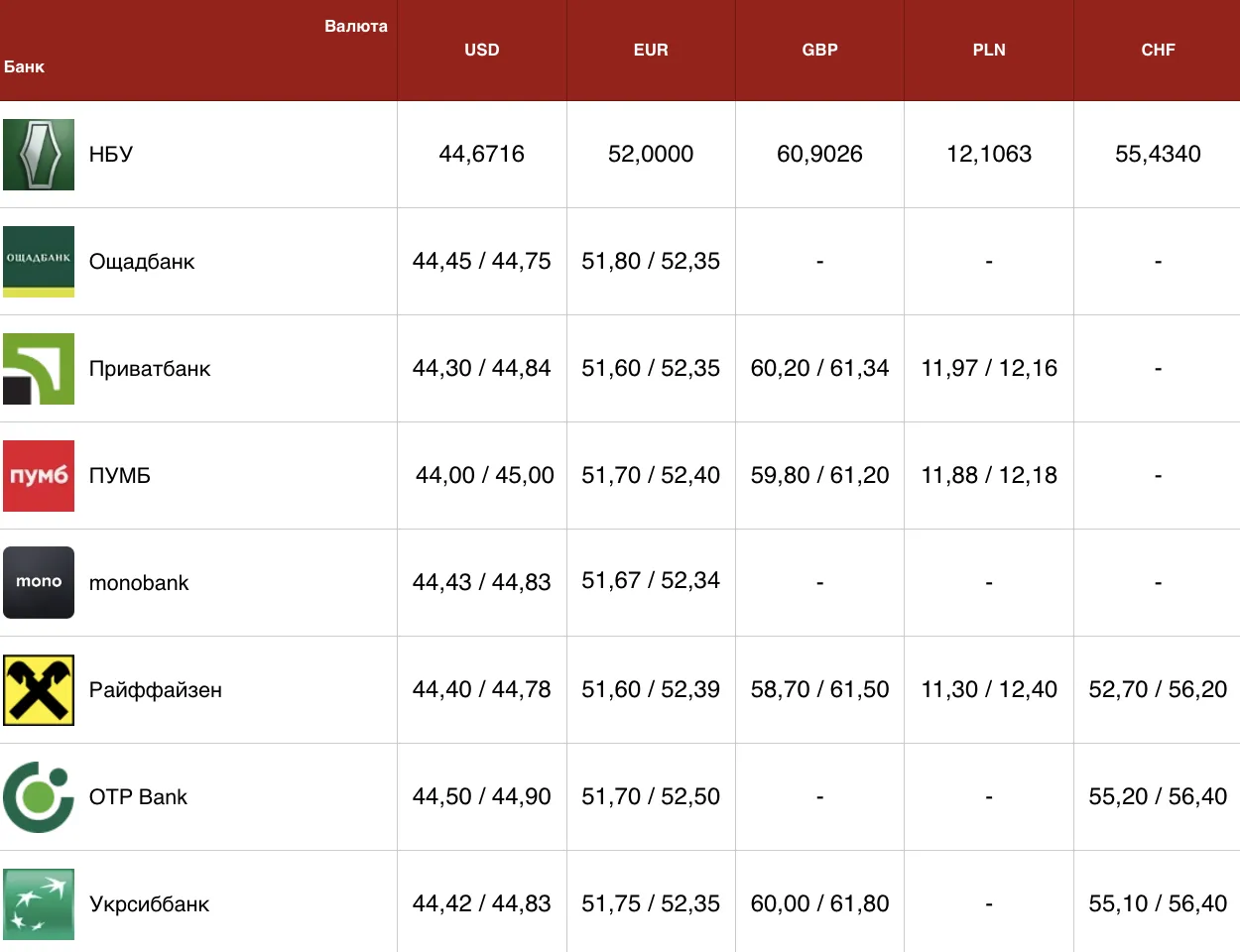This screenshot has width=1240, height=952.
Task: Click the ПУМБ bank name
Action: (120, 476)
